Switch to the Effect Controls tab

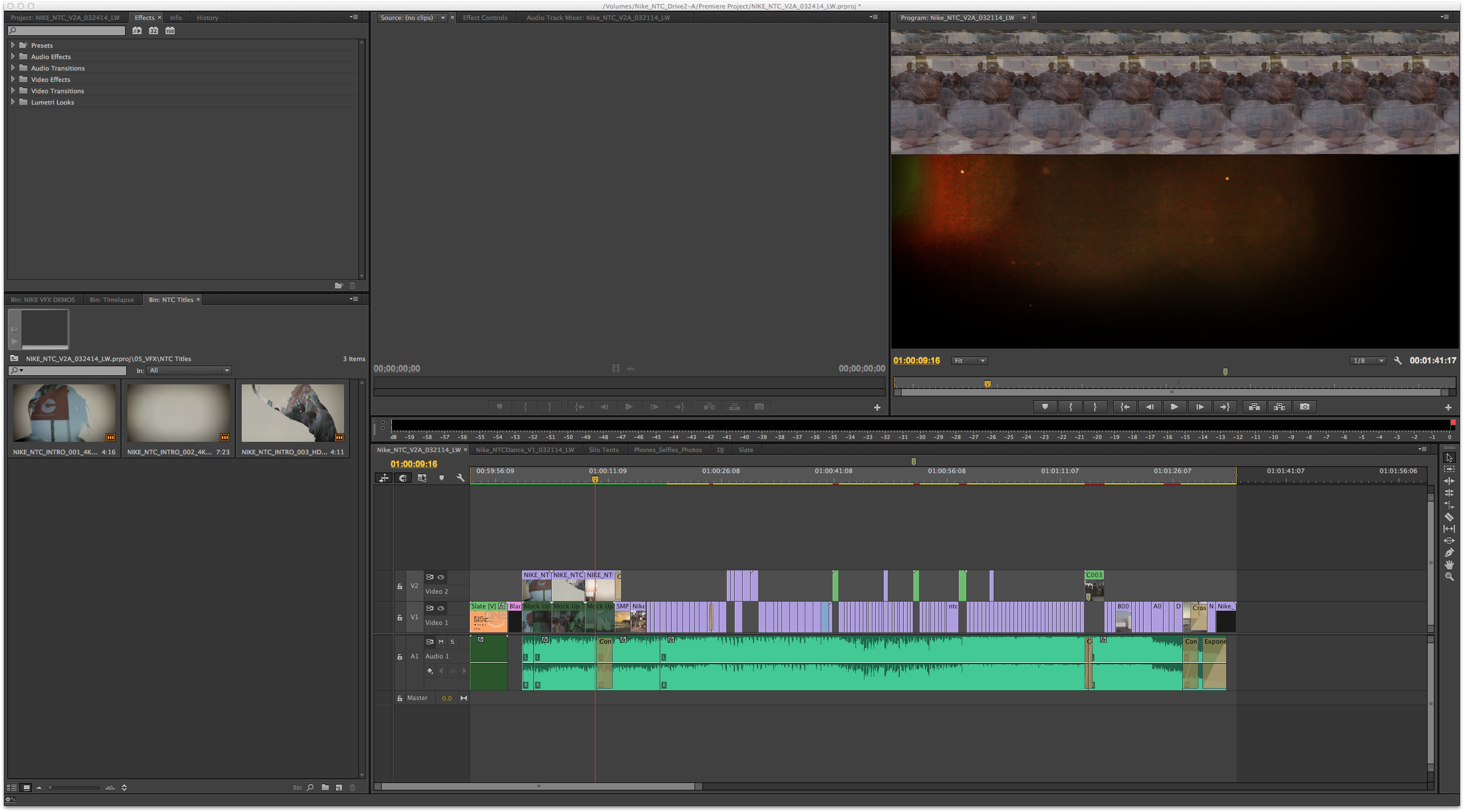485,18
